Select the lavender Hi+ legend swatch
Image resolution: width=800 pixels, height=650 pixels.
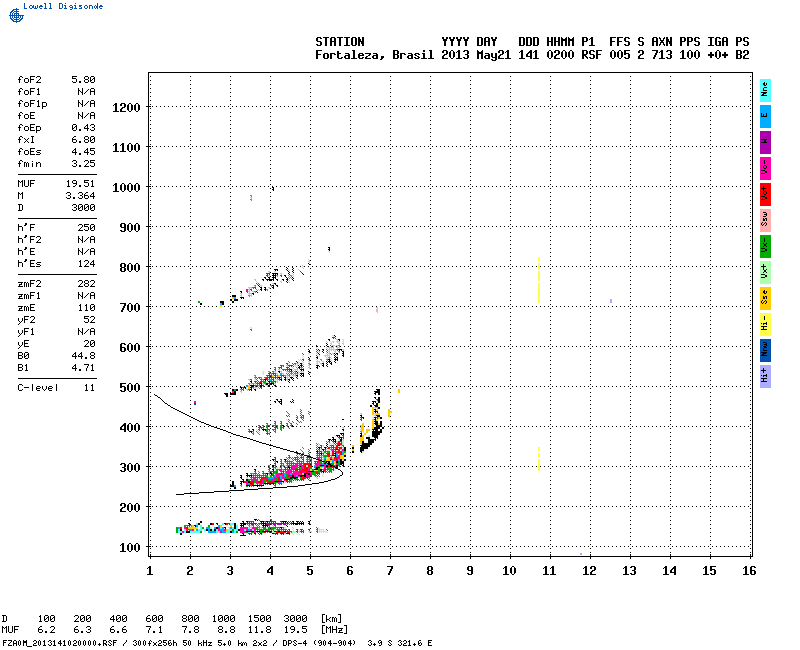[765, 375]
